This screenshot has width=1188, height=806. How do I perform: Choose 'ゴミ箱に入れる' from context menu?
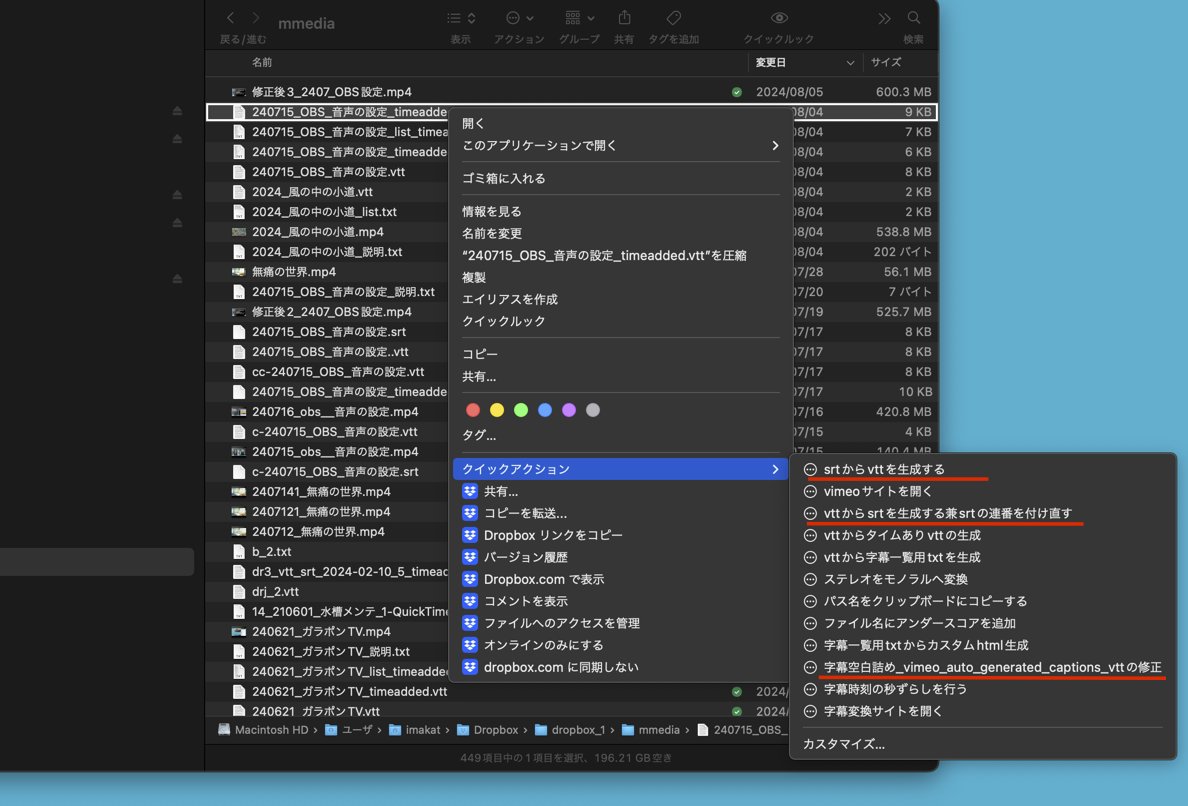[504, 178]
